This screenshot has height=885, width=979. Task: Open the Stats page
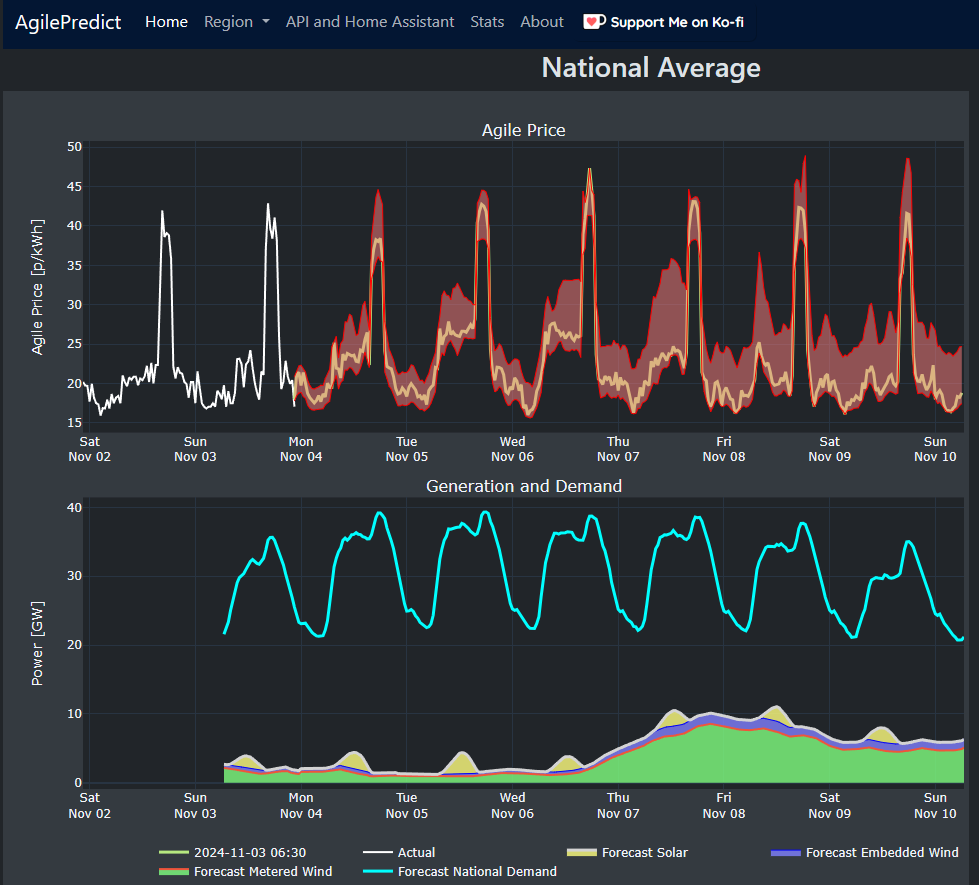[487, 22]
